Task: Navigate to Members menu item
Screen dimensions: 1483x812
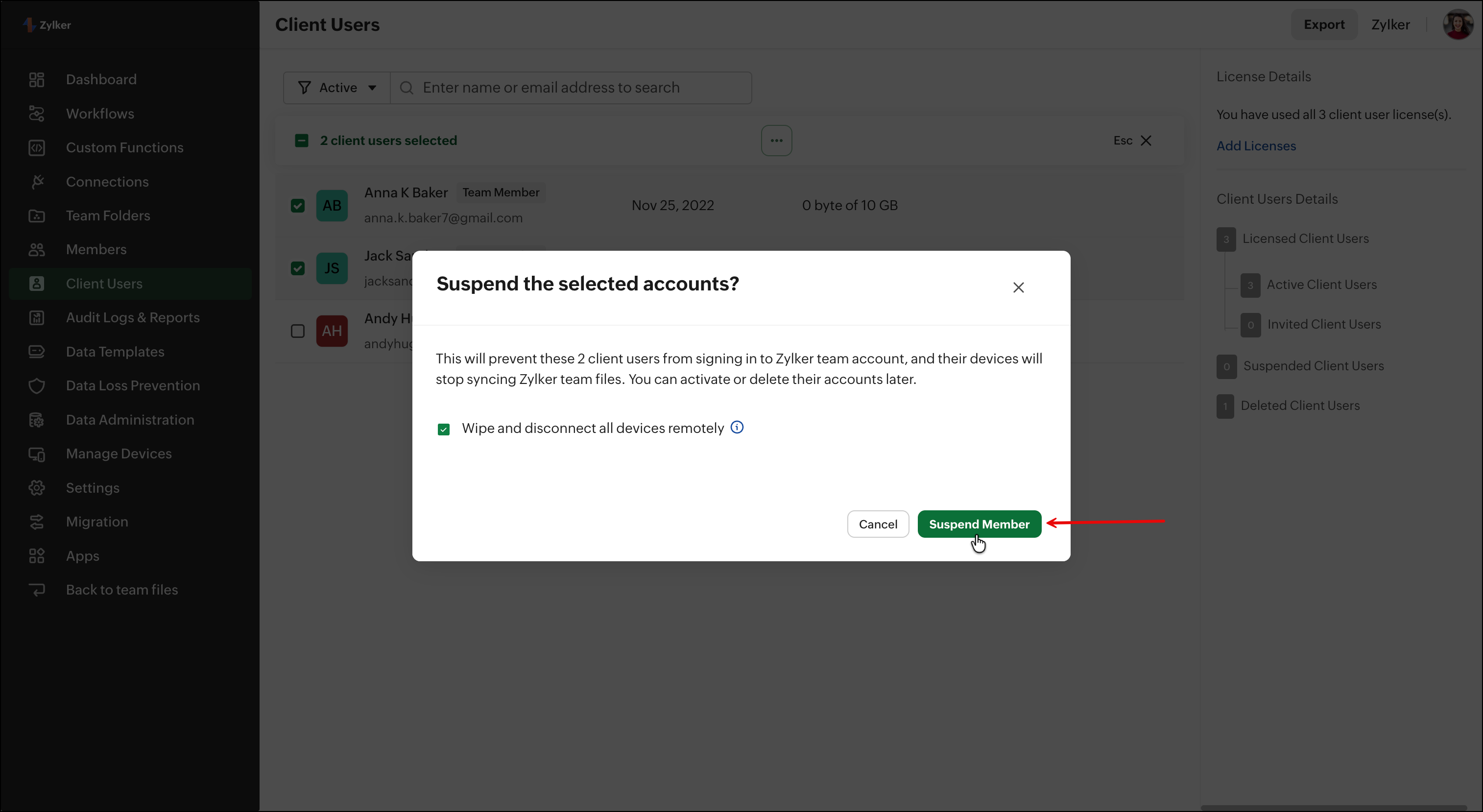Action: pyautogui.click(x=96, y=250)
